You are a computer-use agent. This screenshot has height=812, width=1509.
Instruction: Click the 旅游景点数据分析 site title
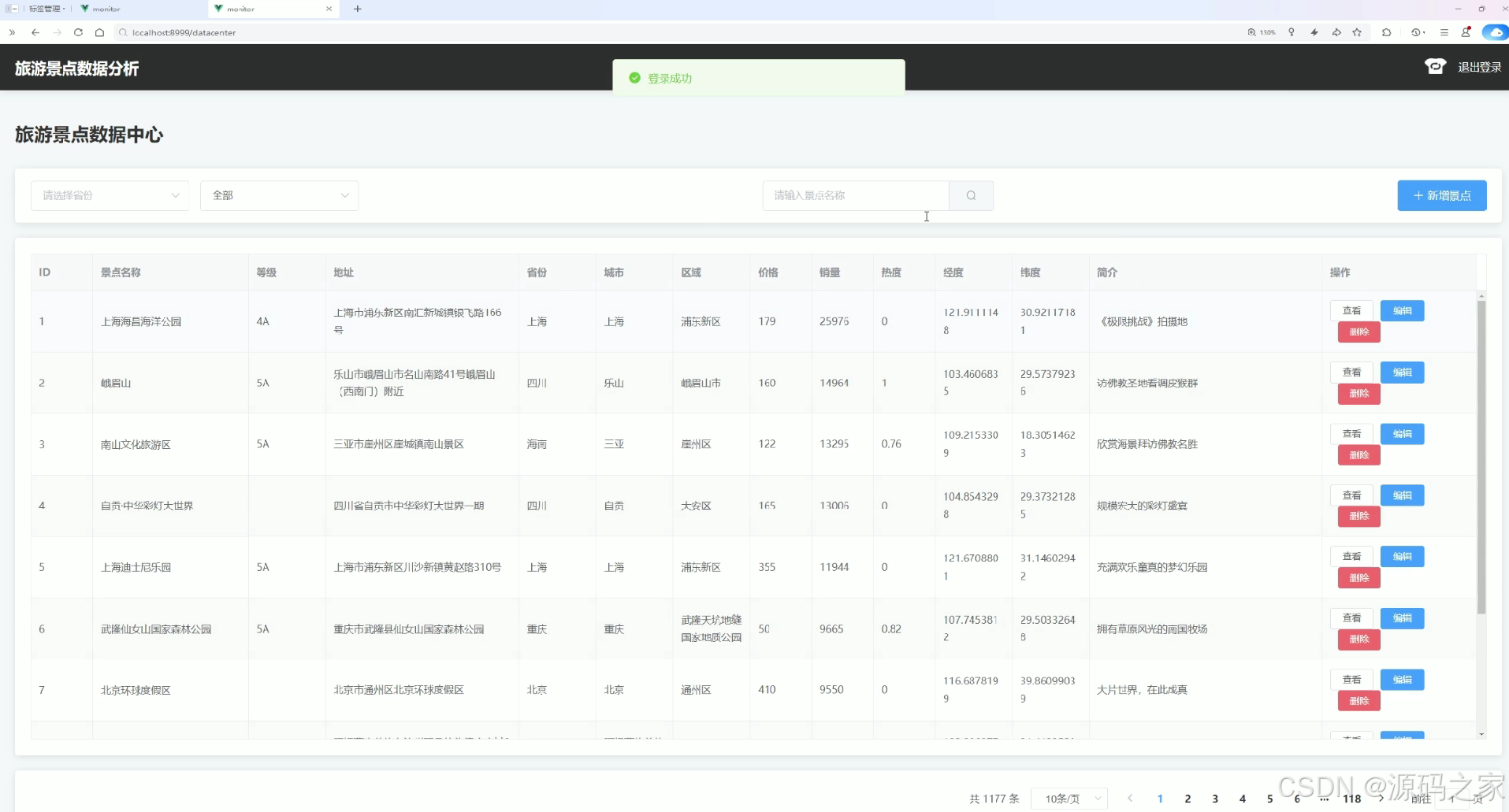pyautogui.click(x=76, y=69)
